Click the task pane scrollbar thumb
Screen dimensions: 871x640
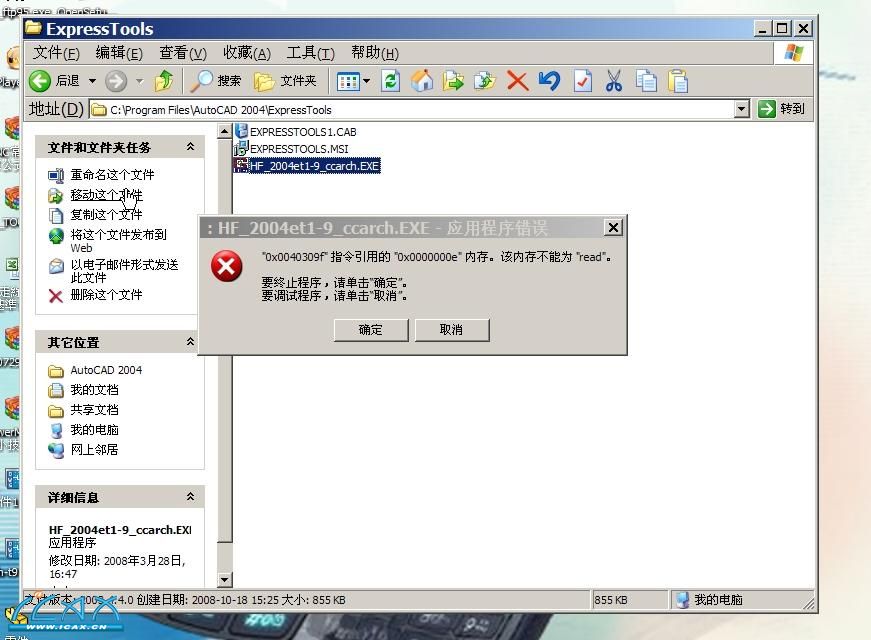224,449
